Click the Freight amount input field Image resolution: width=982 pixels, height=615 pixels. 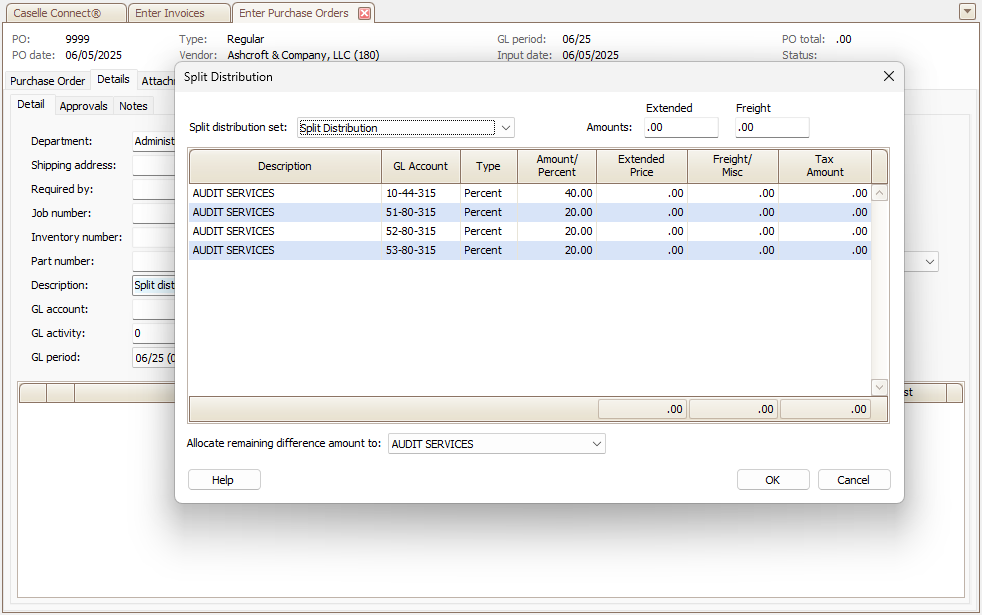pos(771,128)
